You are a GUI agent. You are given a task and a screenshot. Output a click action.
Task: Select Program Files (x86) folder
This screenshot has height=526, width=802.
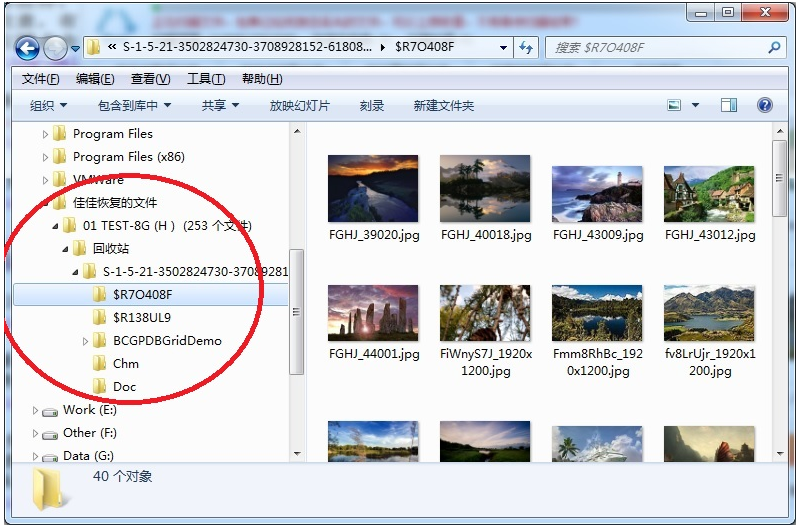(119, 157)
